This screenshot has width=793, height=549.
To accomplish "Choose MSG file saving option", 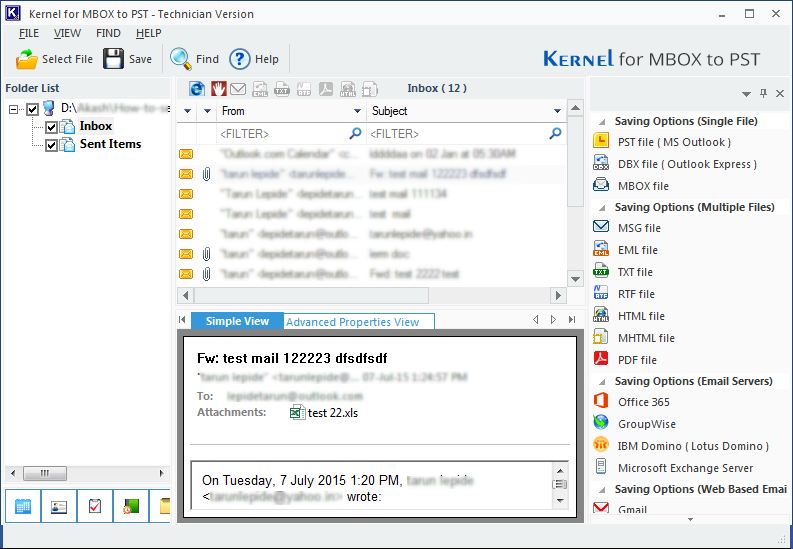I will click(639, 228).
